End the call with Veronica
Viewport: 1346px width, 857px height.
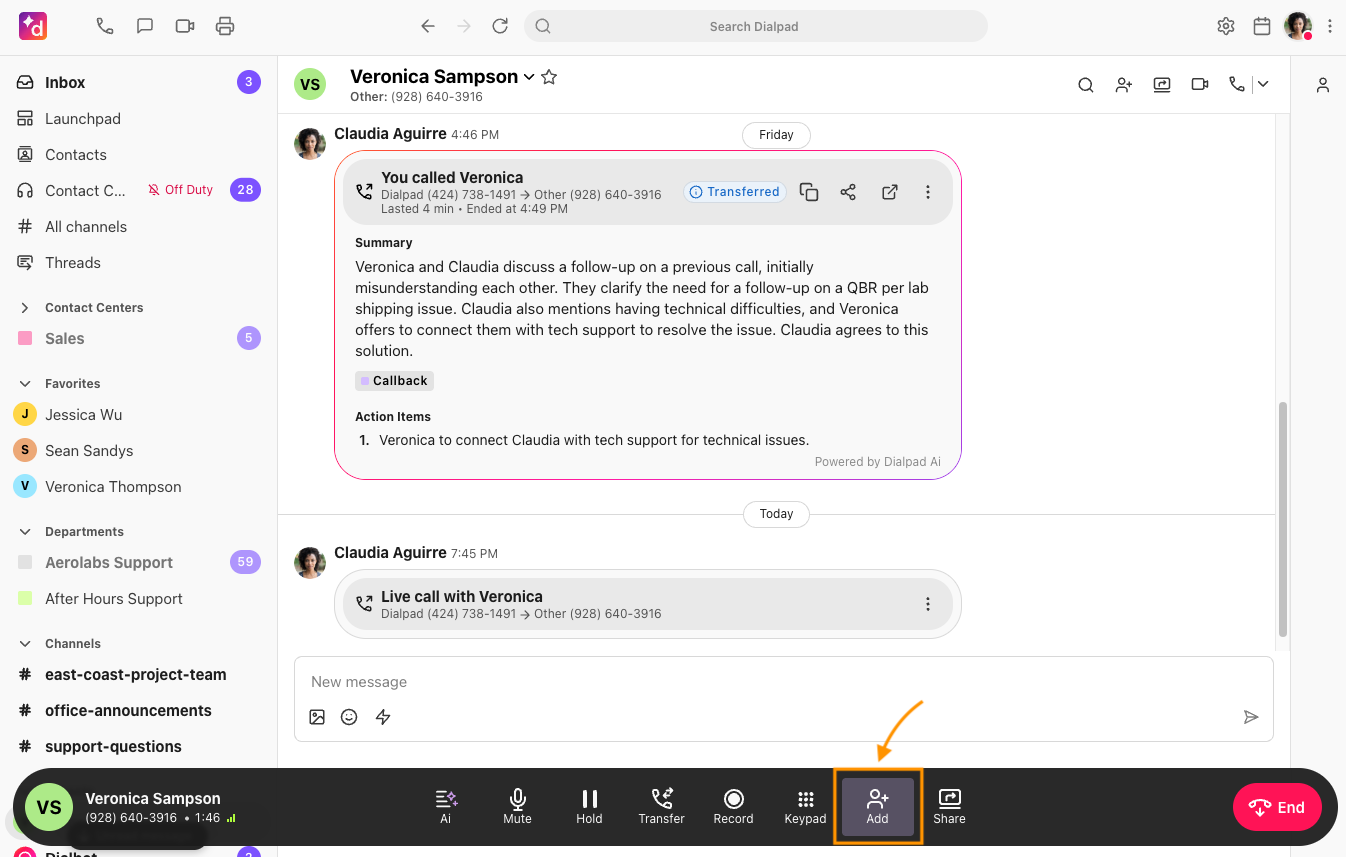point(1277,807)
